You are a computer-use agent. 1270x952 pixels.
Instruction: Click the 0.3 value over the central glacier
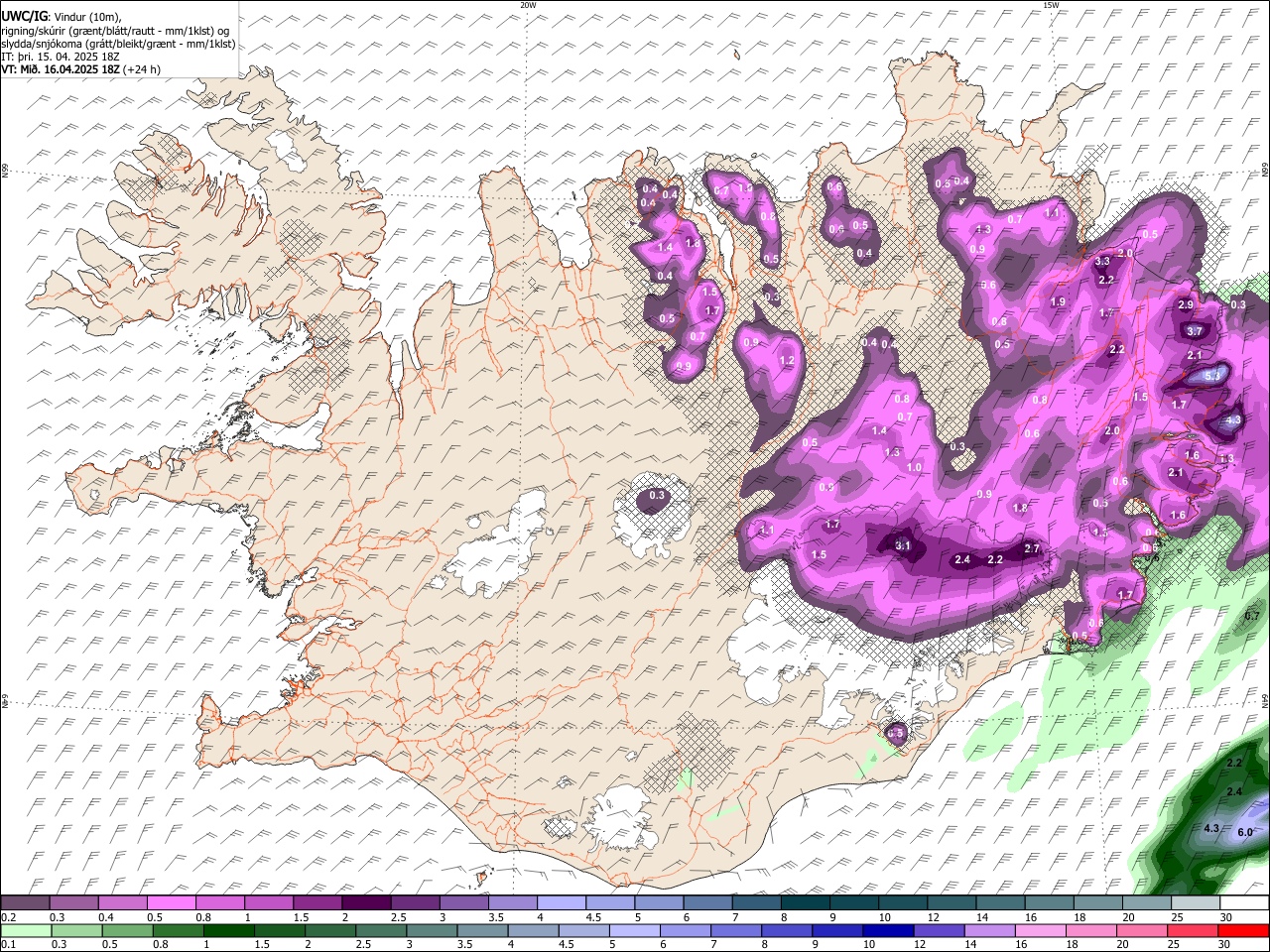[657, 495]
